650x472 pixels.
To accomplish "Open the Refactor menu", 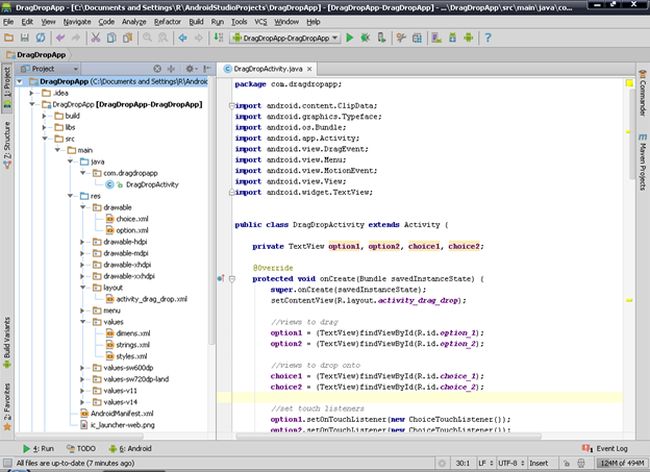I will coord(168,21).
